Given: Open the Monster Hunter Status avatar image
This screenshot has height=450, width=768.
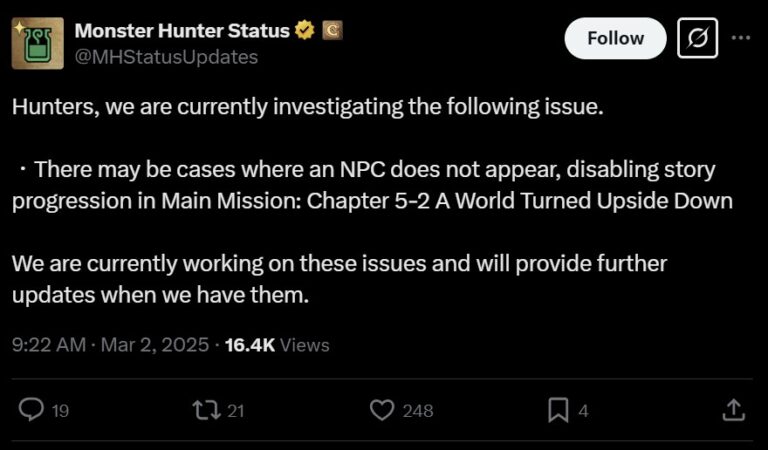Looking at the screenshot, I should (38, 43).
